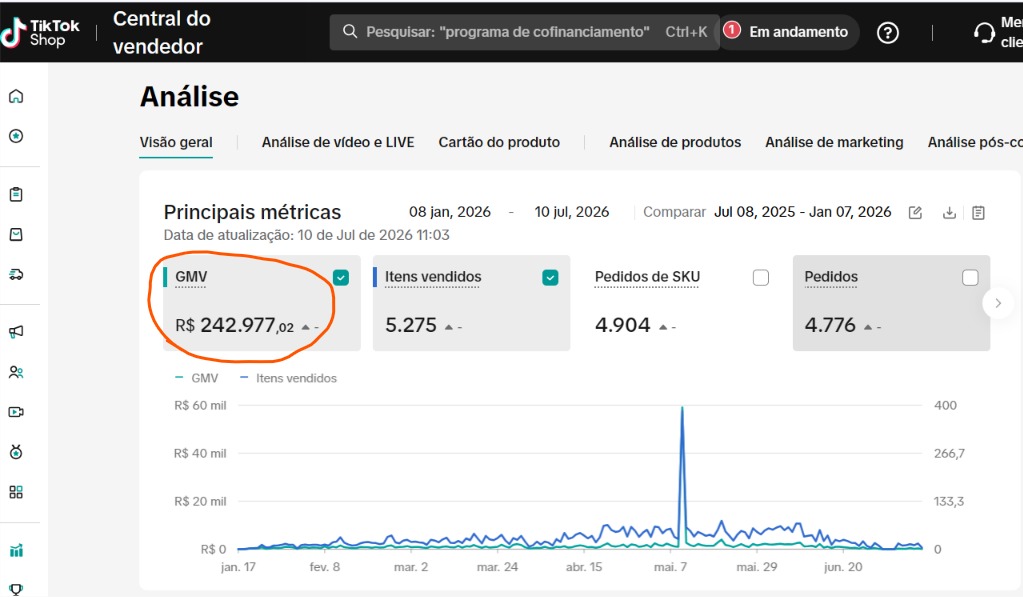
Task: Open the compare period date range
Action: coord(802,212)
